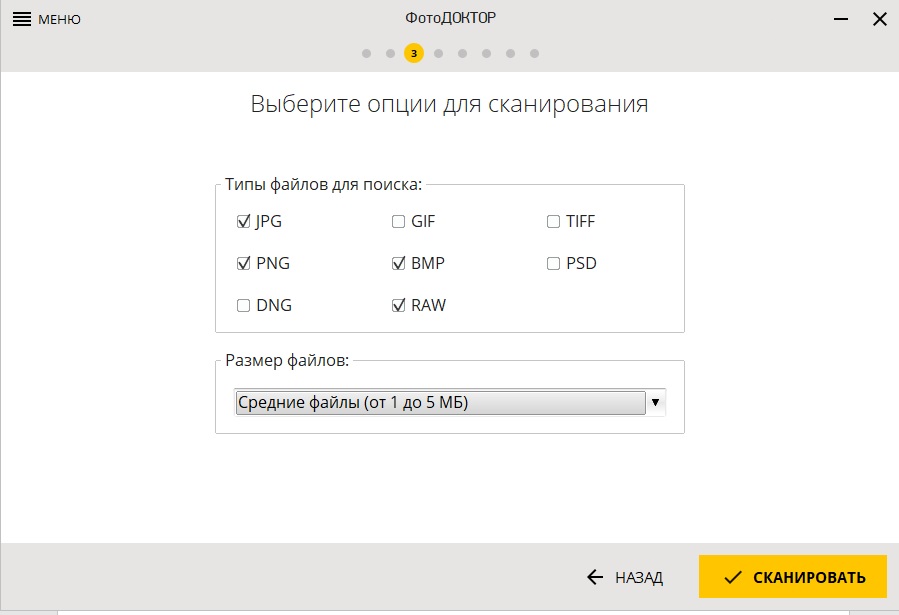Click the Выберите опции для сканирования heading

pyautogui.click(x=450, y=104)
